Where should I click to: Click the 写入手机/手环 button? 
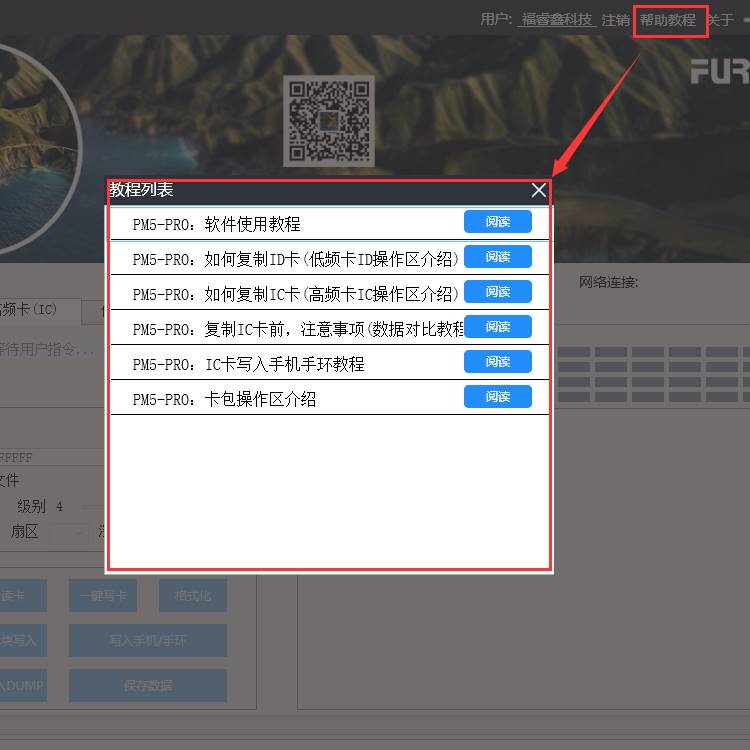tap(148, 640)
